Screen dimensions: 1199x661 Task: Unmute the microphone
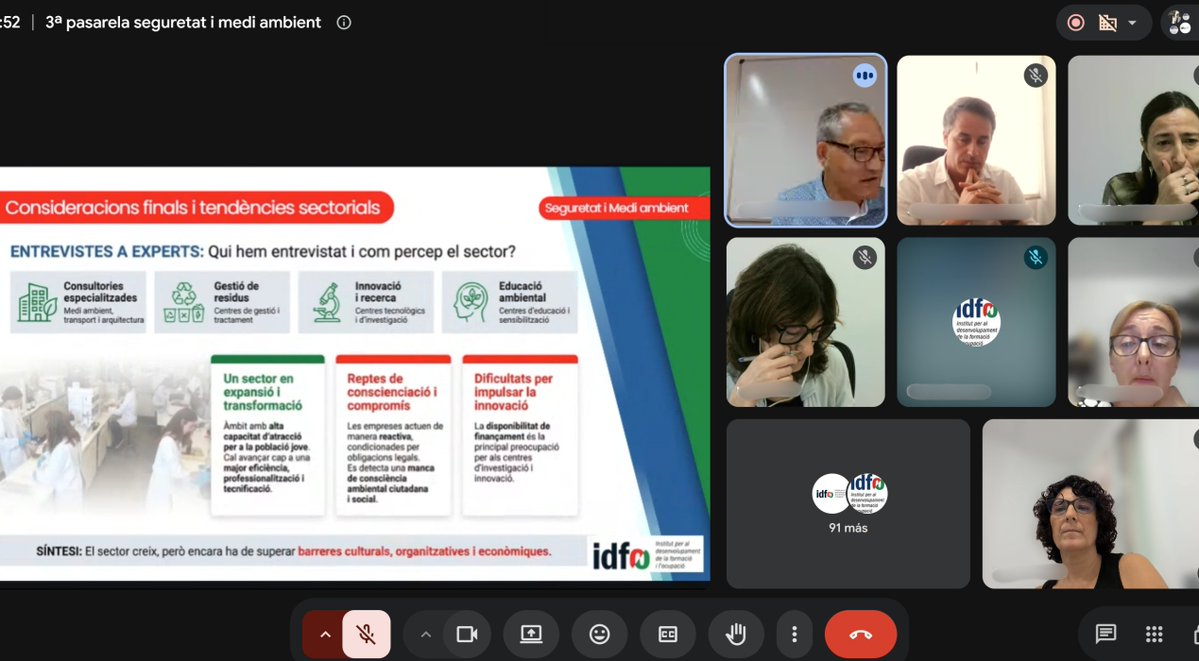pos(366,634)
